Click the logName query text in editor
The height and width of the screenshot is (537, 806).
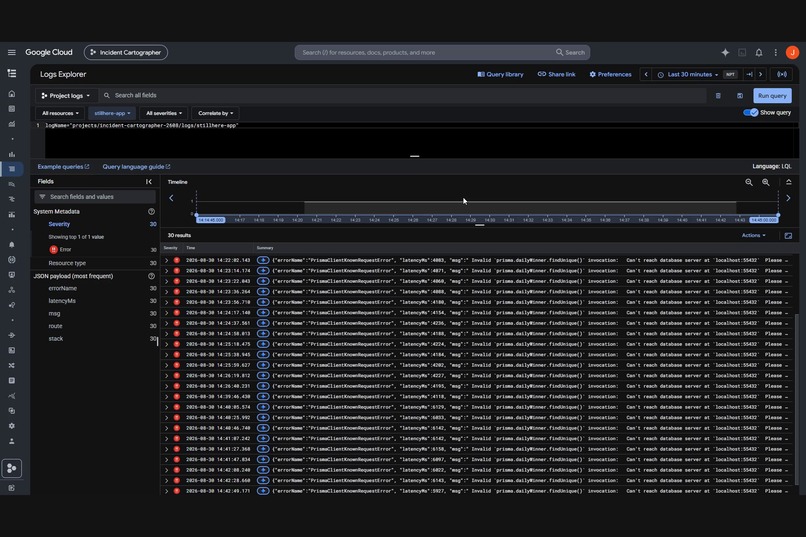(x=142, y=125)
